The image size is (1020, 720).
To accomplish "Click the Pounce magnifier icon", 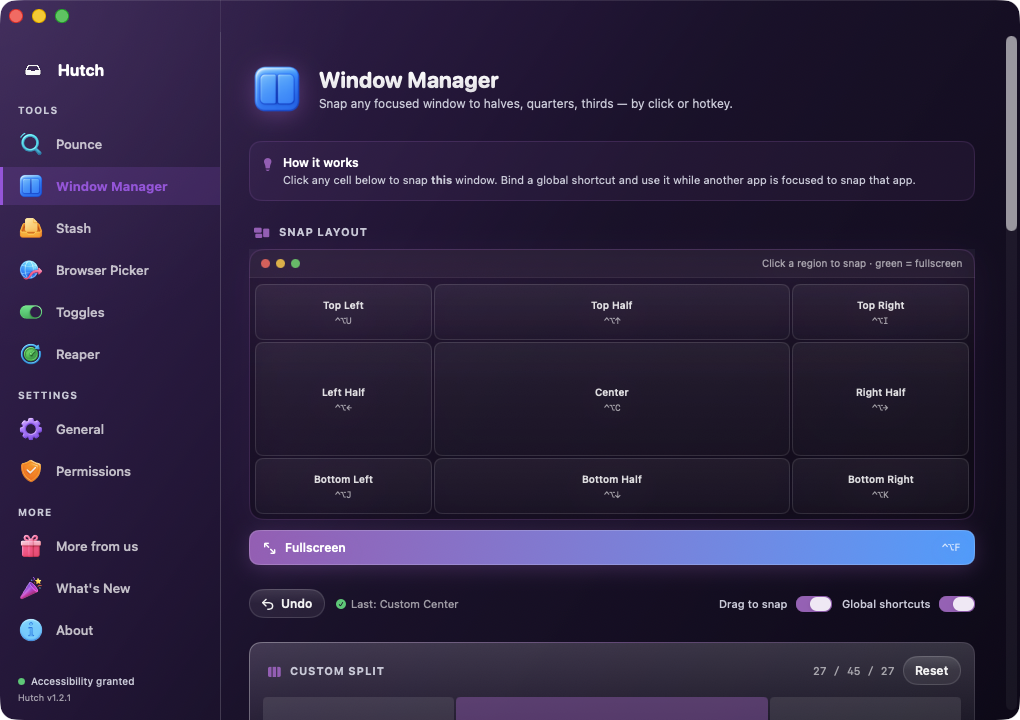I will pyautogui.click(x=31, y=144).
